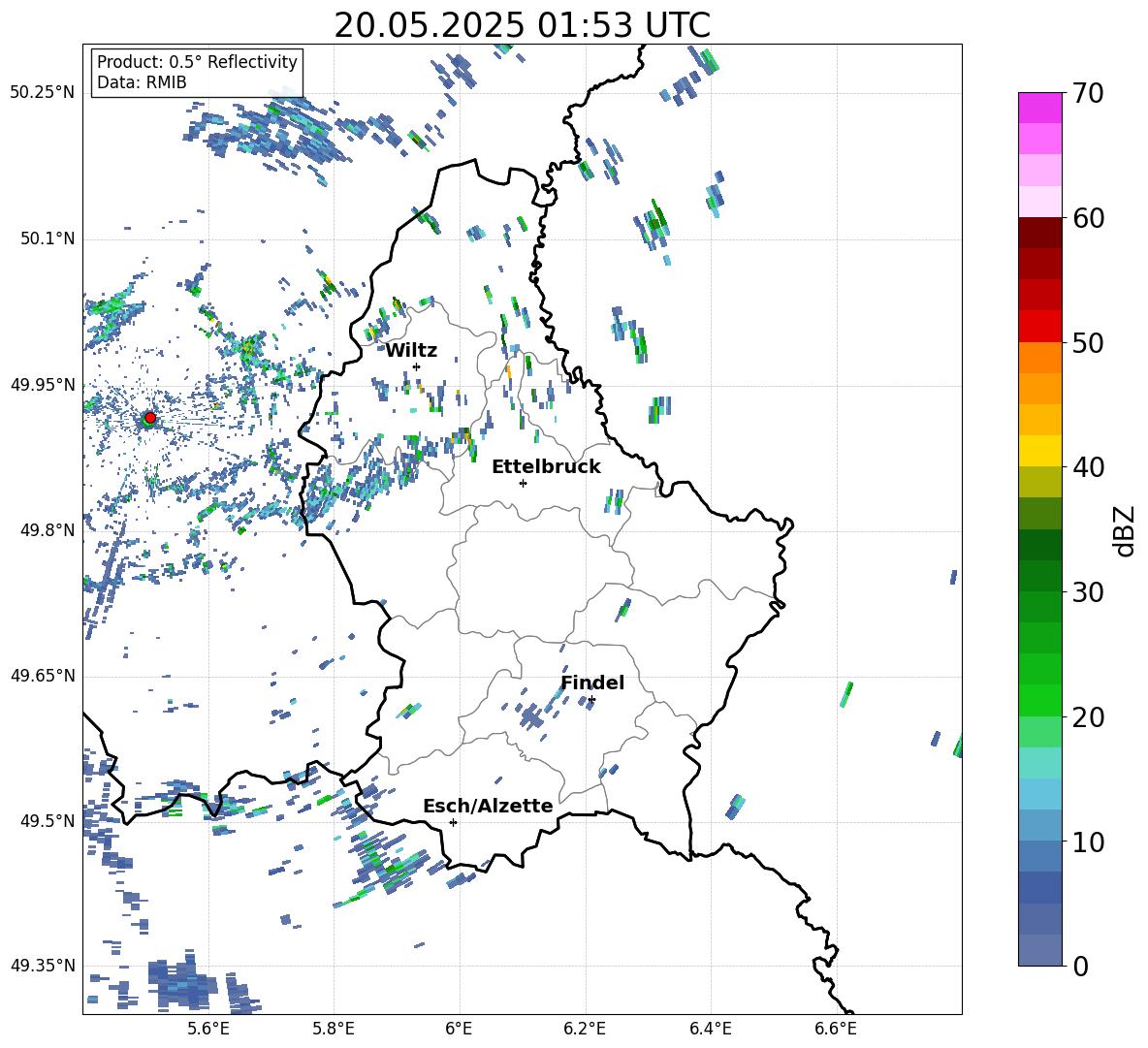Click the 49.35°N latitude label
This screenshot has width=1148, height=1048.
pos(43,966)
